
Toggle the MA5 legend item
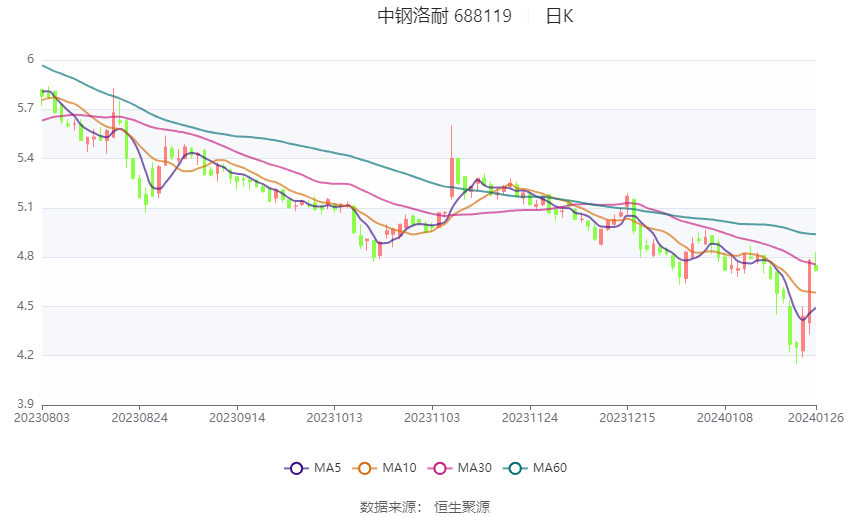click(313, 468)
